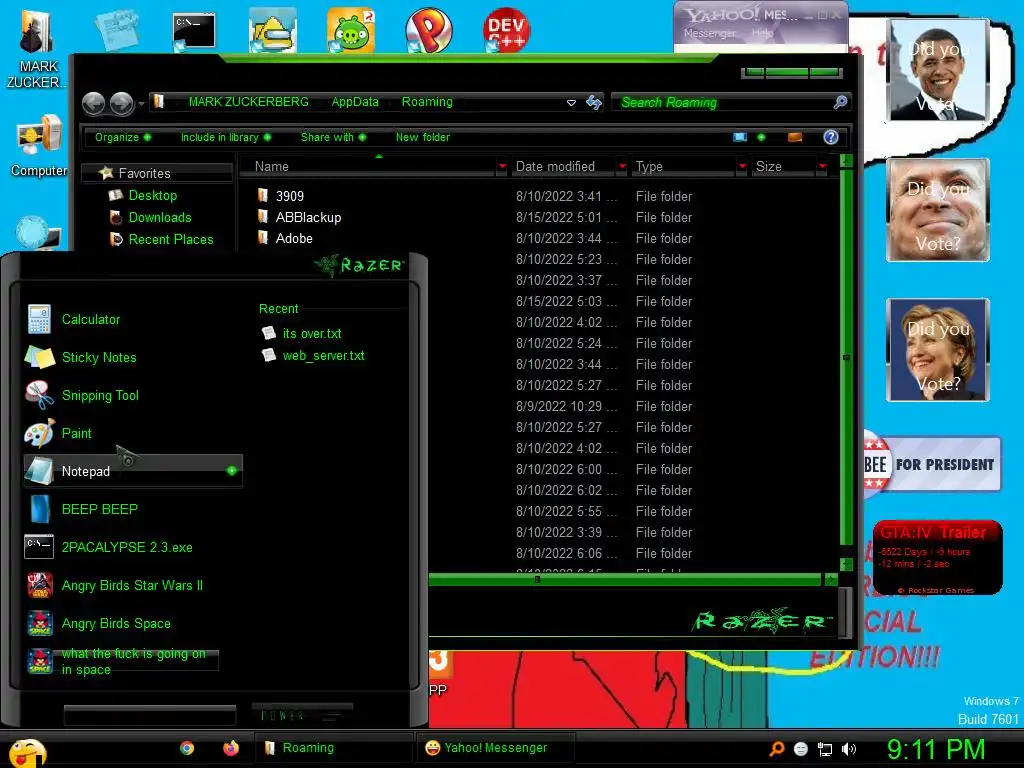The height and width of the screenshot is (768, 1024).
Task: Open Command Prompt desktop shortcut
Action: 193,32
